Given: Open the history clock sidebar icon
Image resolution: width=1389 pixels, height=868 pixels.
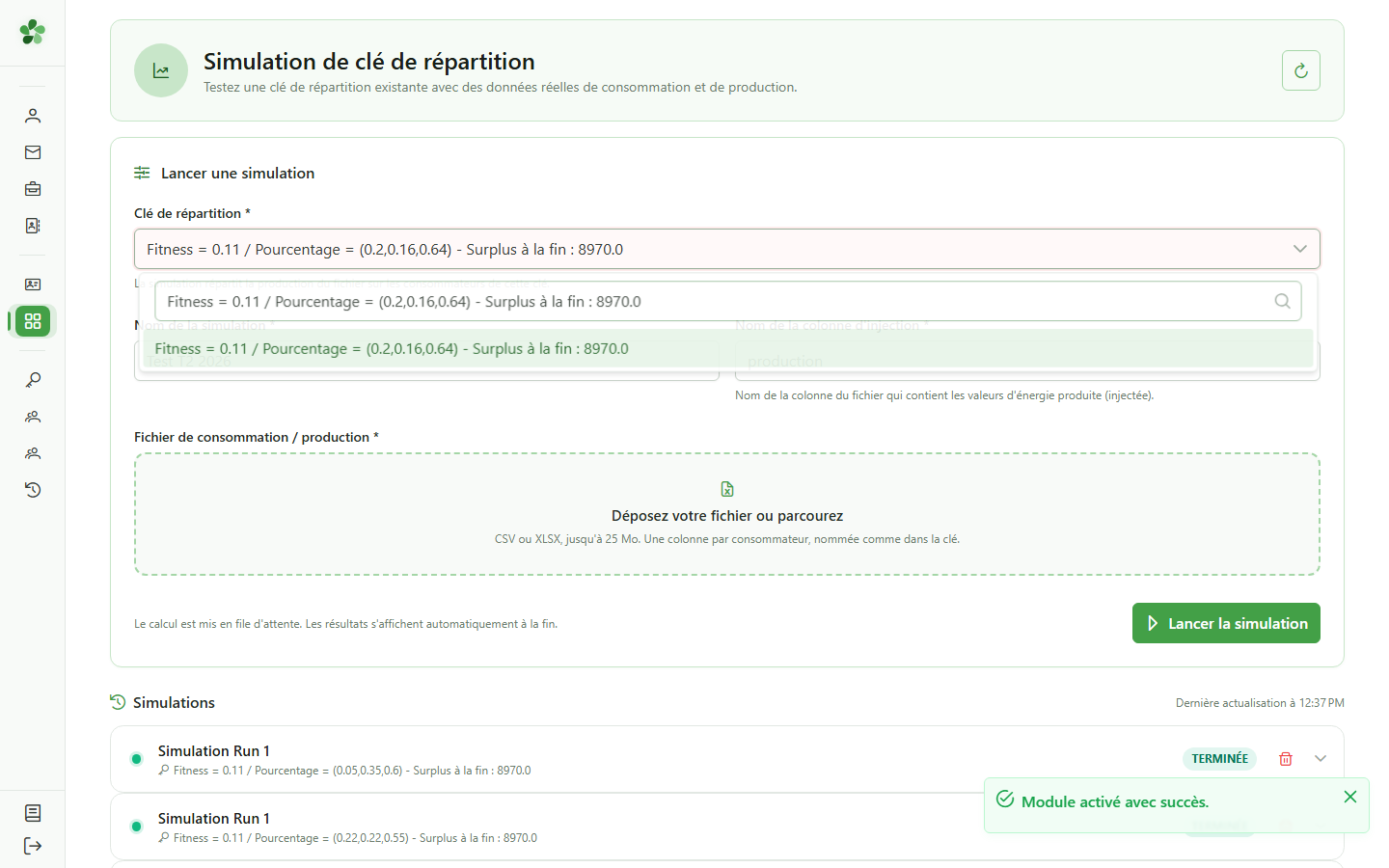Looking at the screenshot, I should click(x=33, y=490).
